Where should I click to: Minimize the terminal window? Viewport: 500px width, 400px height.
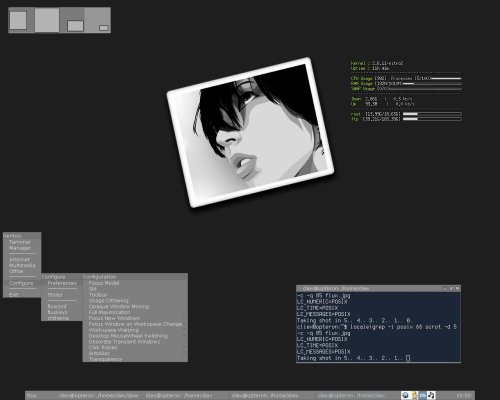point(445,288)
